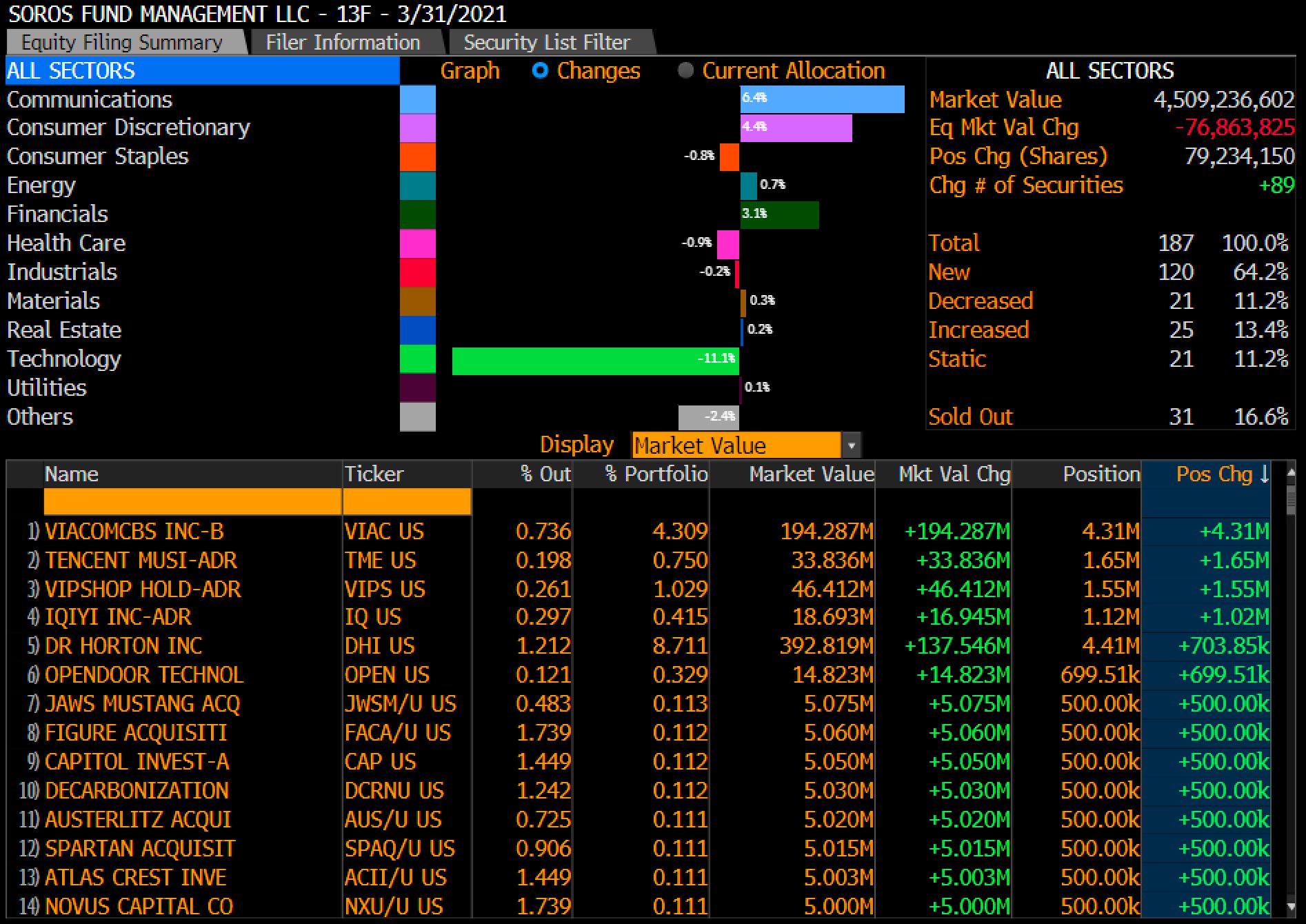Open the VIACOMCBS INC-B holding
The image size is (1306, 924).
pos(134,532)
